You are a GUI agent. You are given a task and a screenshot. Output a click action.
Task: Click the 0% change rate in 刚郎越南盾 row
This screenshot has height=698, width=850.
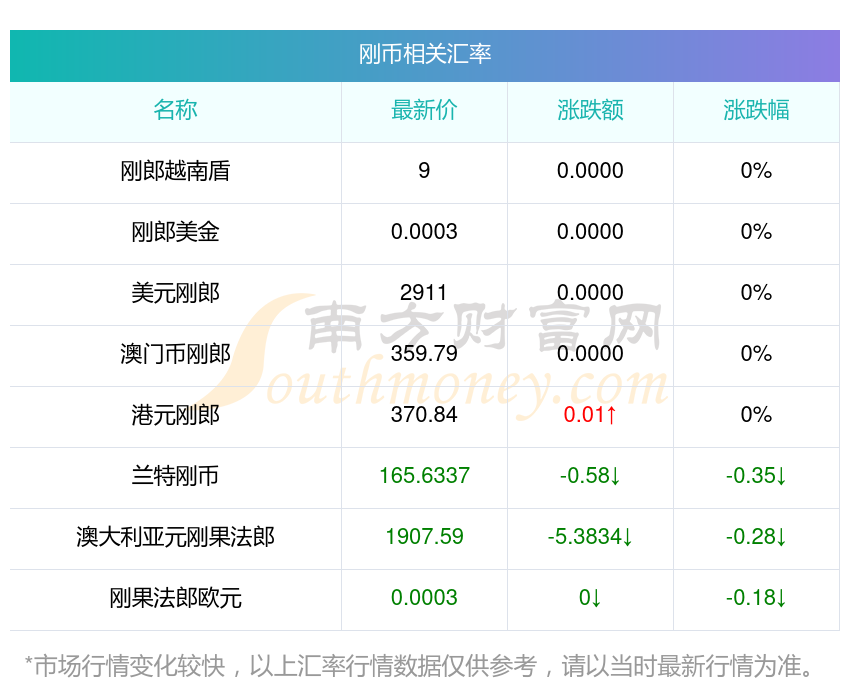(x=756, y=171)
